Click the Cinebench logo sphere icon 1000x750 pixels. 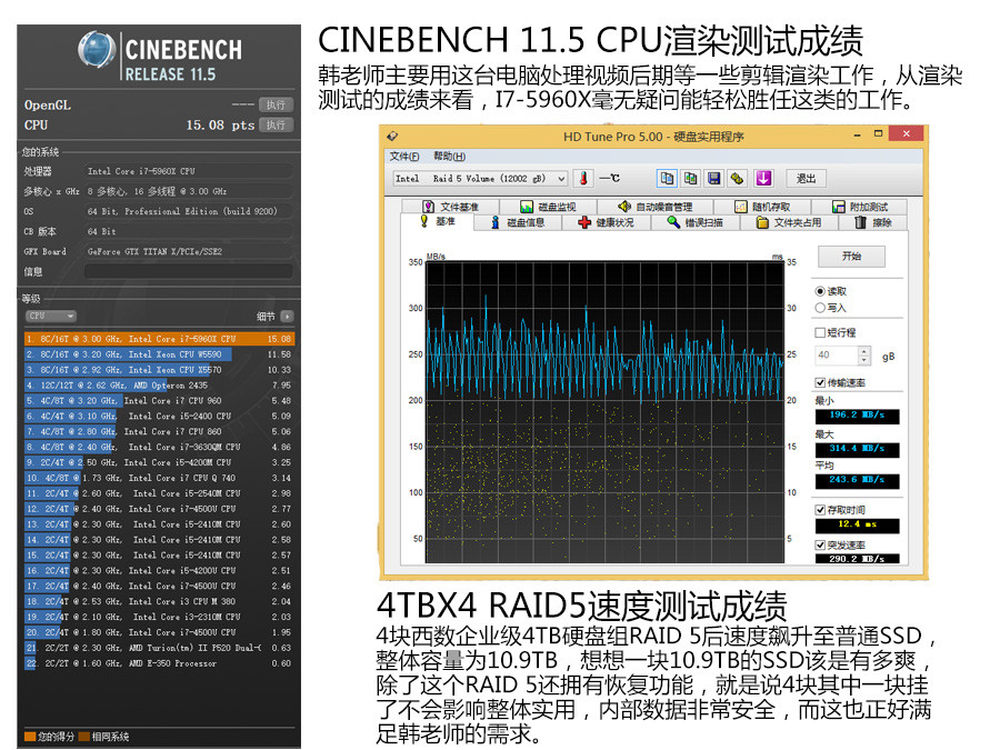click(x=96, y=48)
